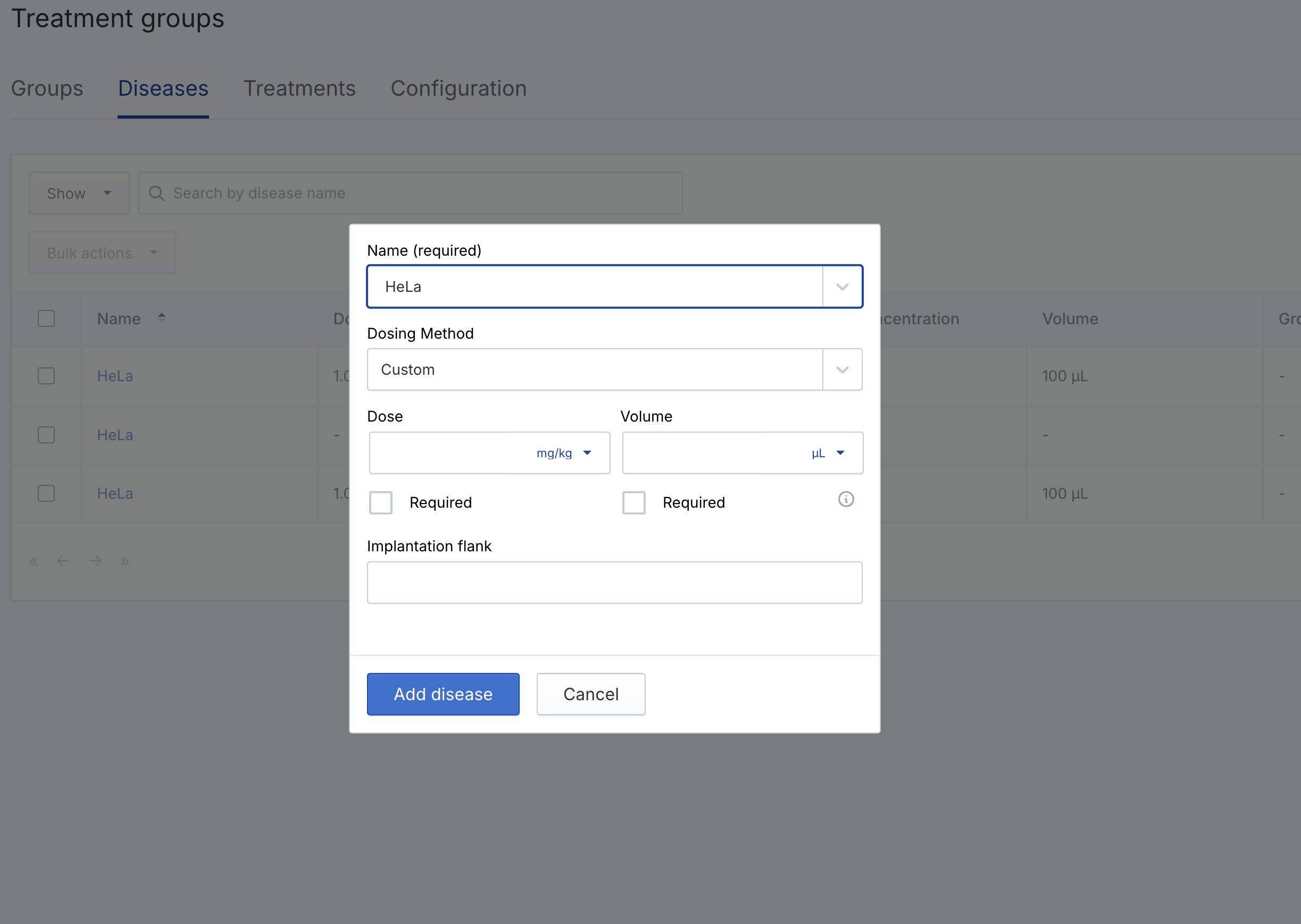
Task: Switch to the Groups tab
Action: 47,89
